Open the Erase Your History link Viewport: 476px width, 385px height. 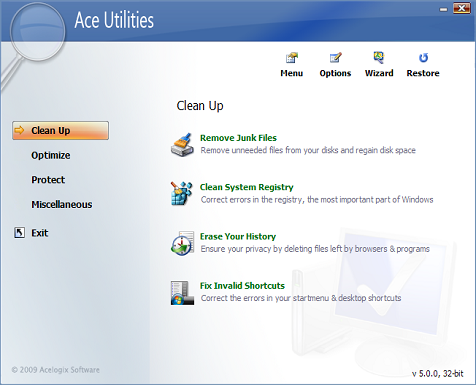(x=238, y=237)
